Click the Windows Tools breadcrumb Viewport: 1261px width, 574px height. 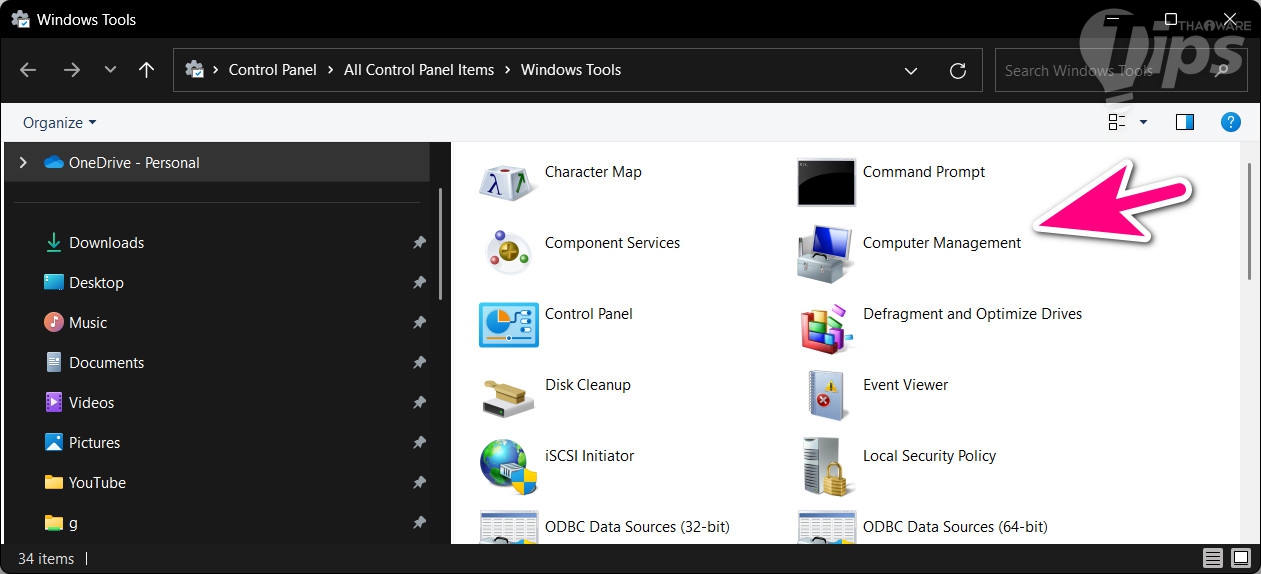571,70
